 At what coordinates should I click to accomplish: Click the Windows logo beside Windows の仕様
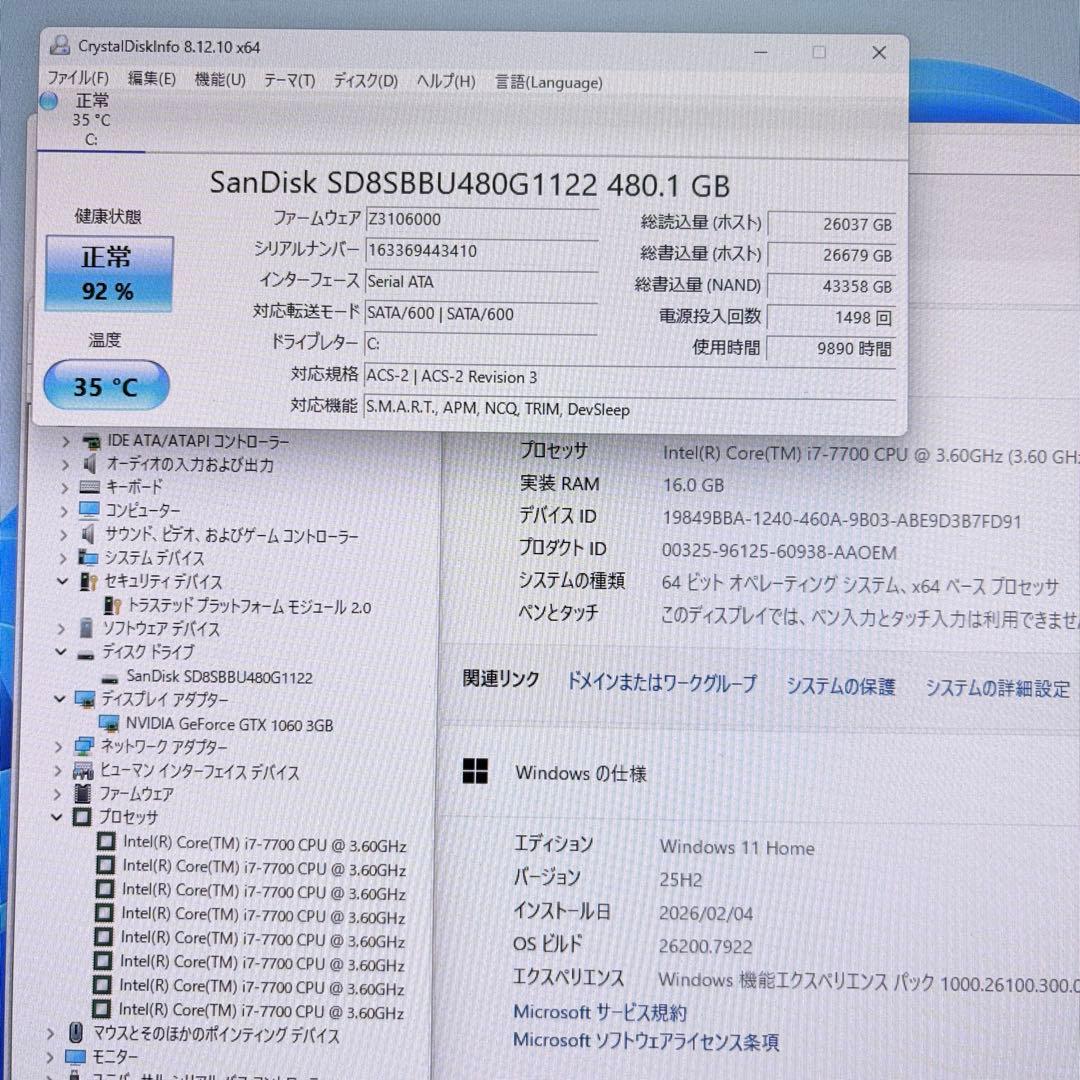coord(475,771)
